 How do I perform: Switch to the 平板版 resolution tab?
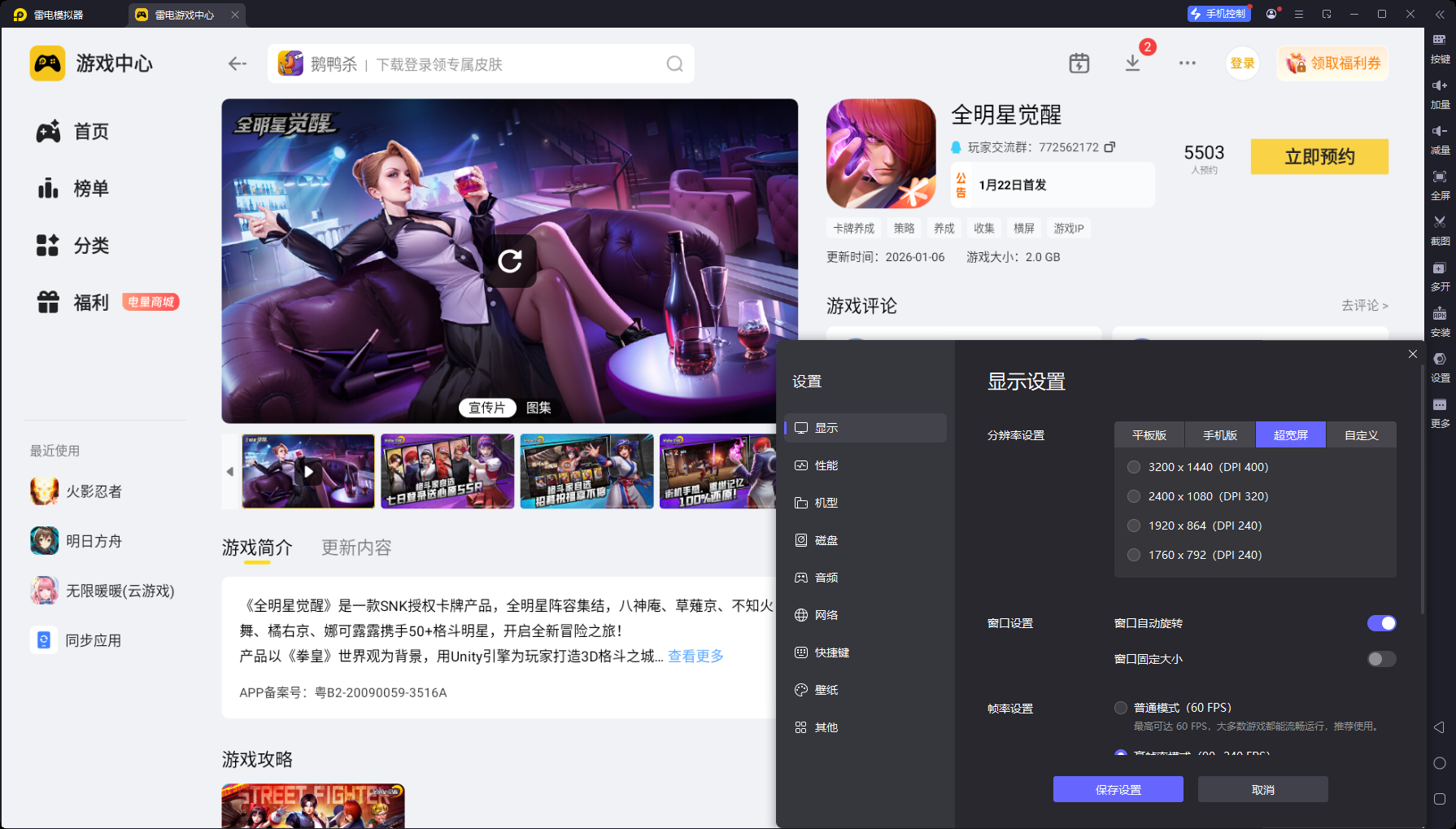[1149, 435]
